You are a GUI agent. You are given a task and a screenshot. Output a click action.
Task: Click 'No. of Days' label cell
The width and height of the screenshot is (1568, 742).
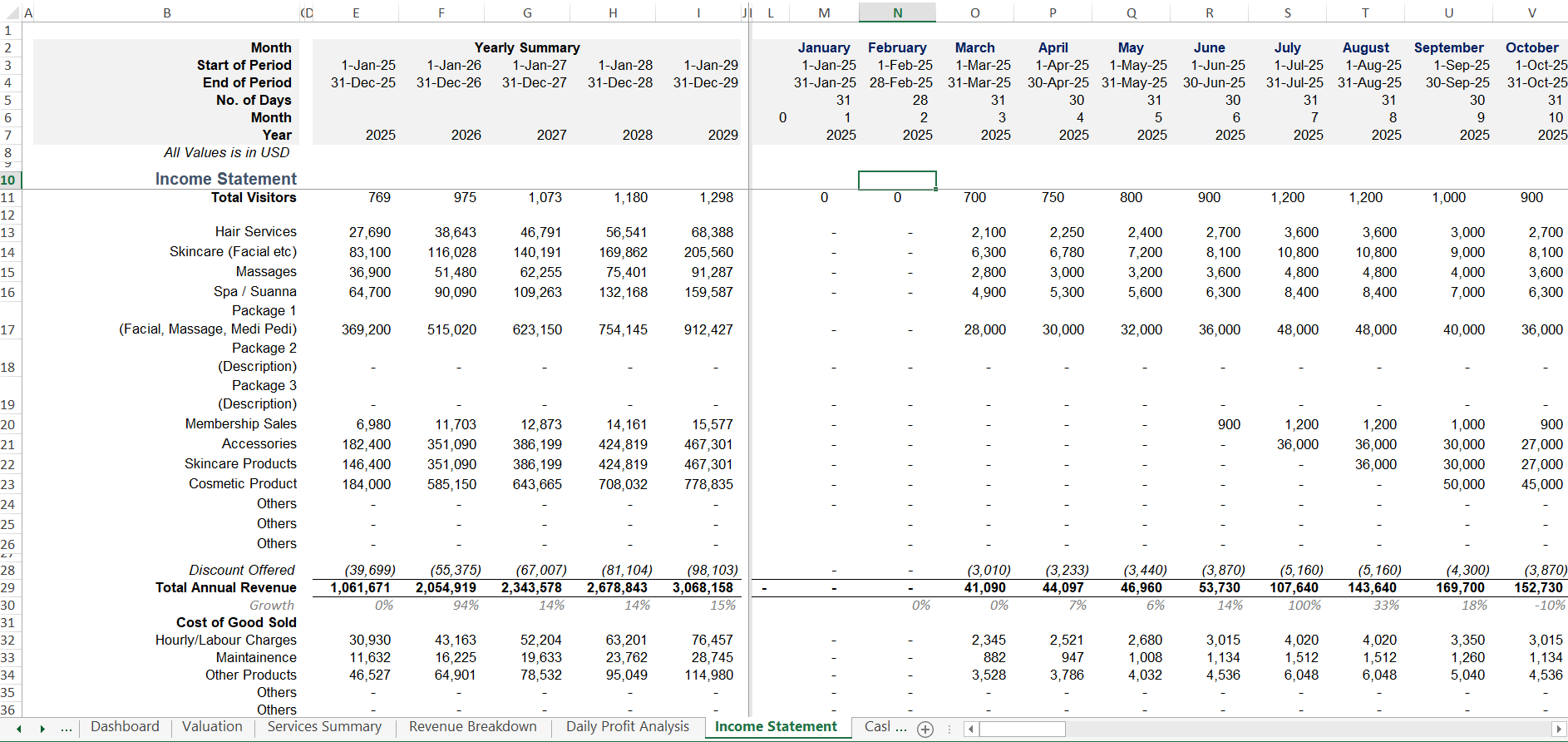tap(254, 101)
